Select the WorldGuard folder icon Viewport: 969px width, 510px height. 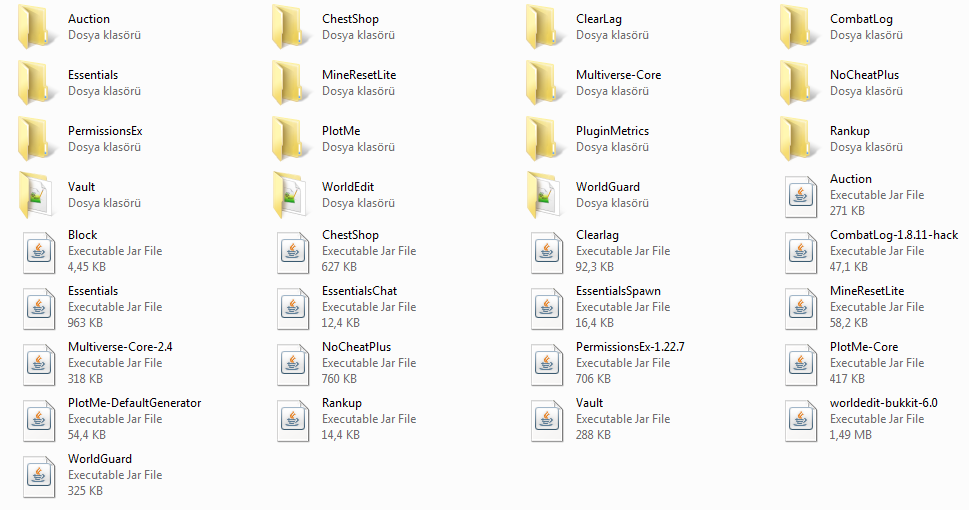[543, 195]
